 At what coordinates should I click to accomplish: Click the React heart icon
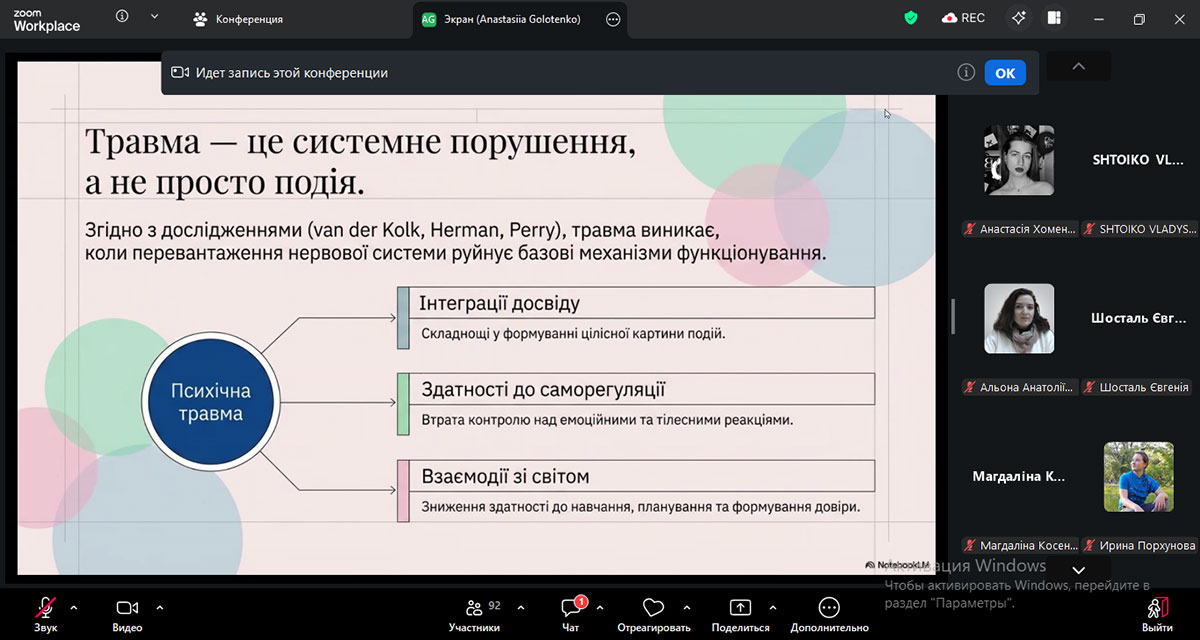point(653,608)
